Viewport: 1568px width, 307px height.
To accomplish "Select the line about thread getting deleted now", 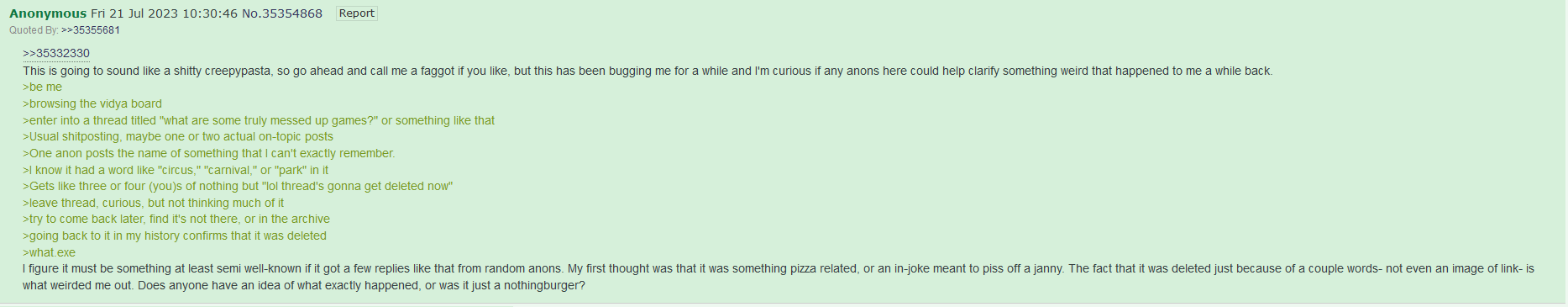I will tap(238, 187).
